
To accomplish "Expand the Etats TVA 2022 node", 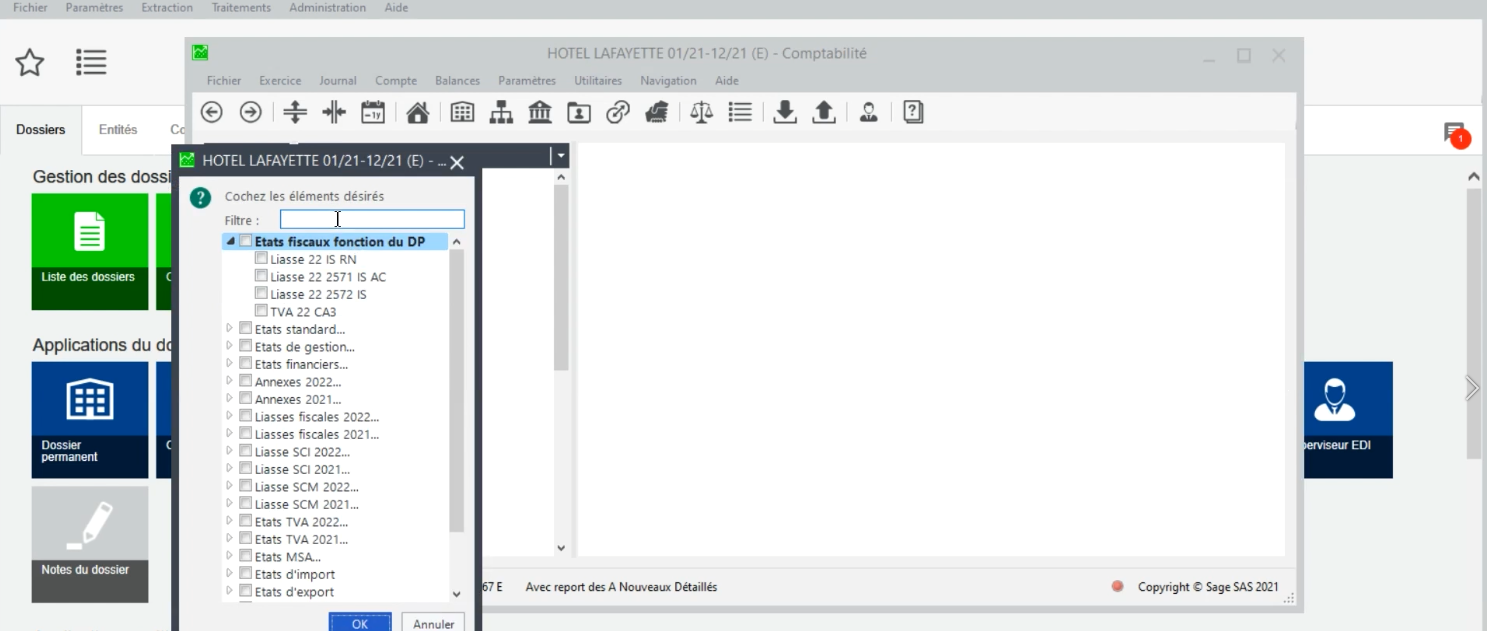I will (230, 521).
